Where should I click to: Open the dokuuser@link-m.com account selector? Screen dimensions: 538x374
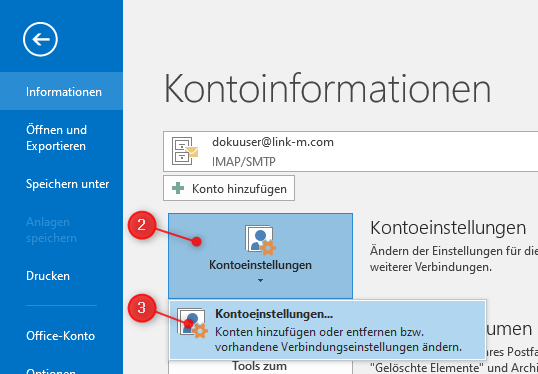350,151
